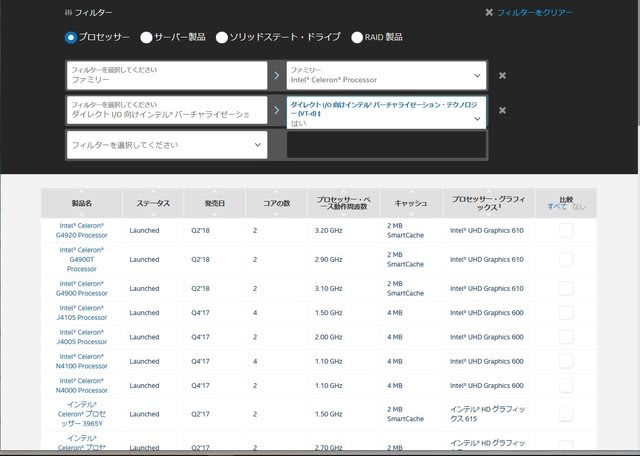Open Intel Celeron G4900T Processor link

pos(82,260)
